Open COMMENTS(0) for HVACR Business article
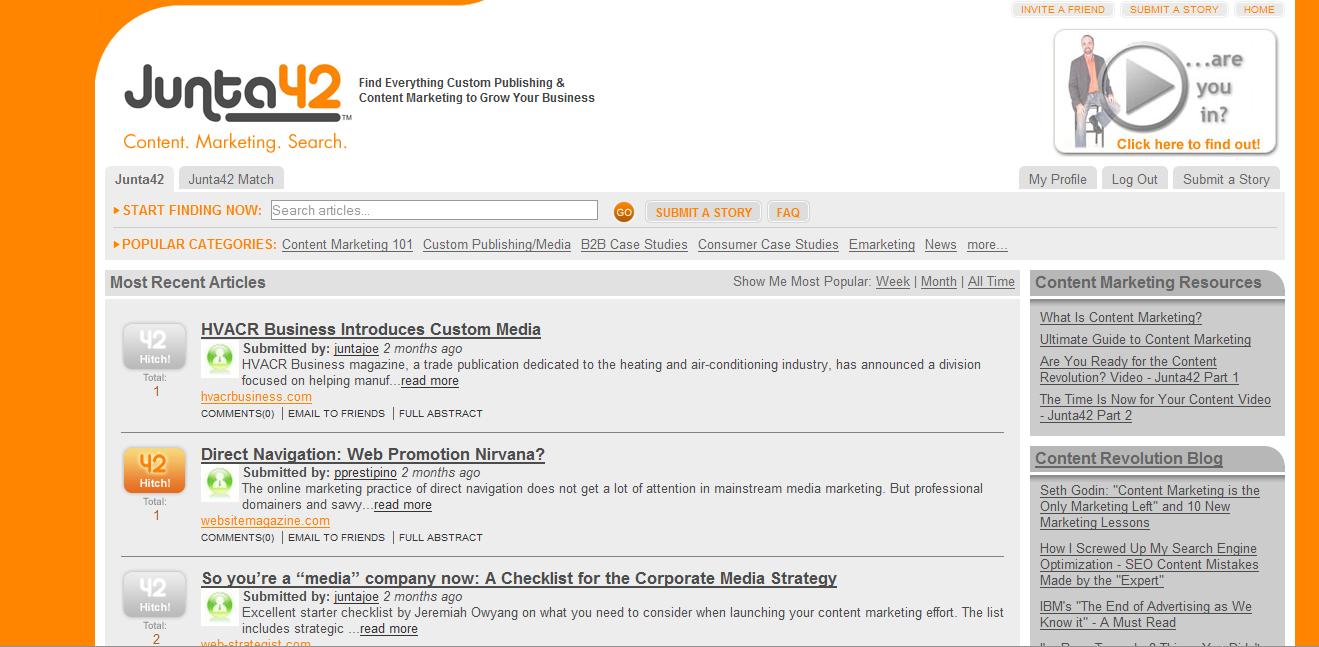The width and height of the screenshot is (1319, 647). [237, 413]
